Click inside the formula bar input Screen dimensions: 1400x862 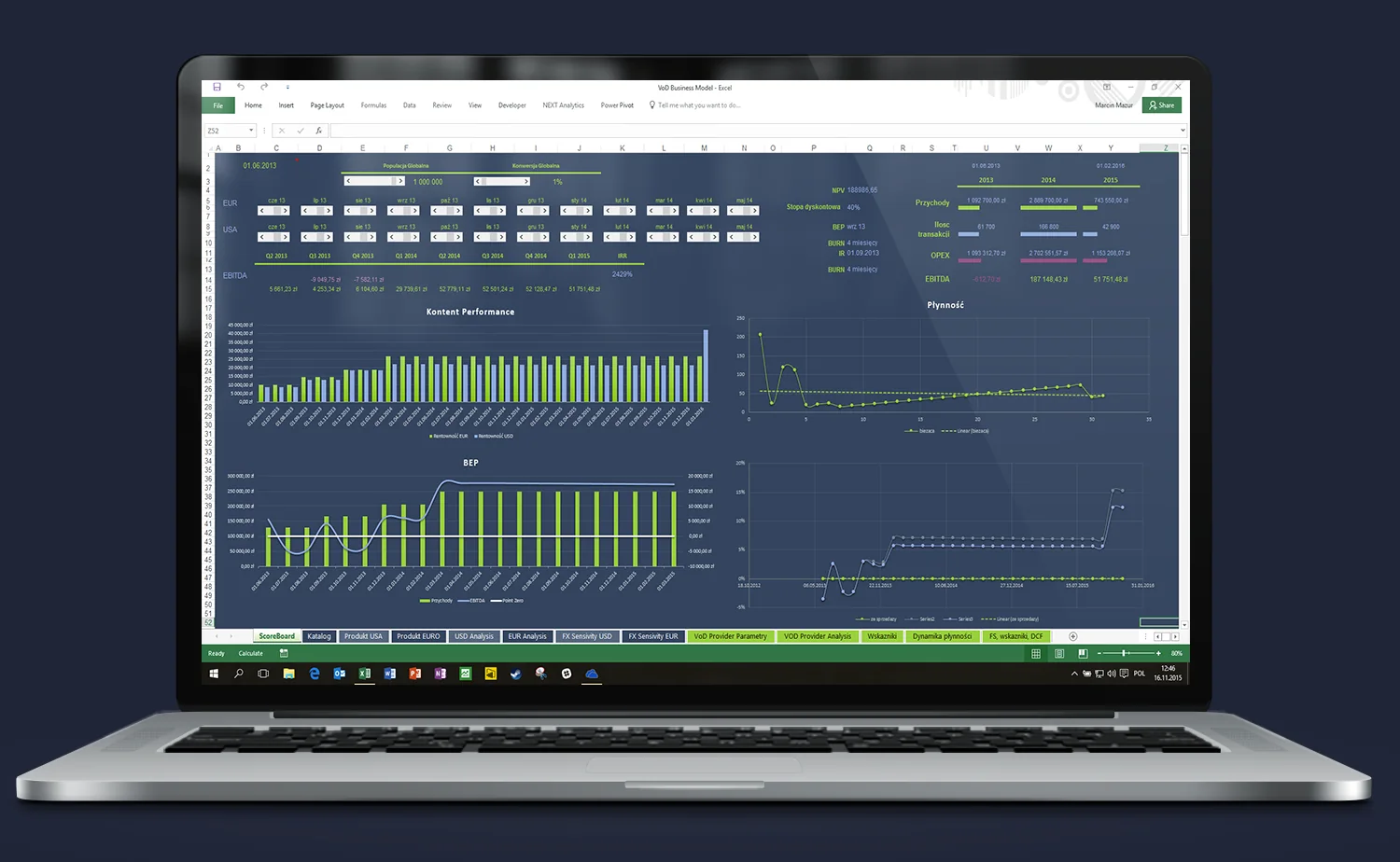coord(754,131)
